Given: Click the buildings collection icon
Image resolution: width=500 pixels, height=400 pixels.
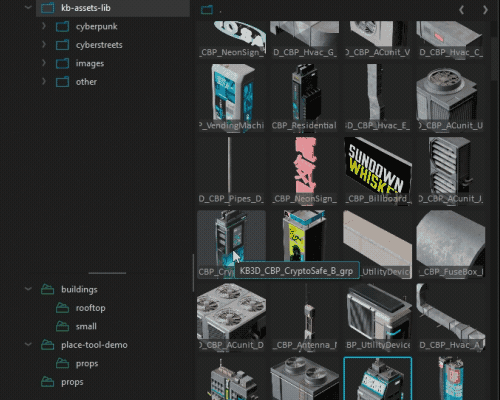Looking at the screenshot, I should (x=48, y=289).
